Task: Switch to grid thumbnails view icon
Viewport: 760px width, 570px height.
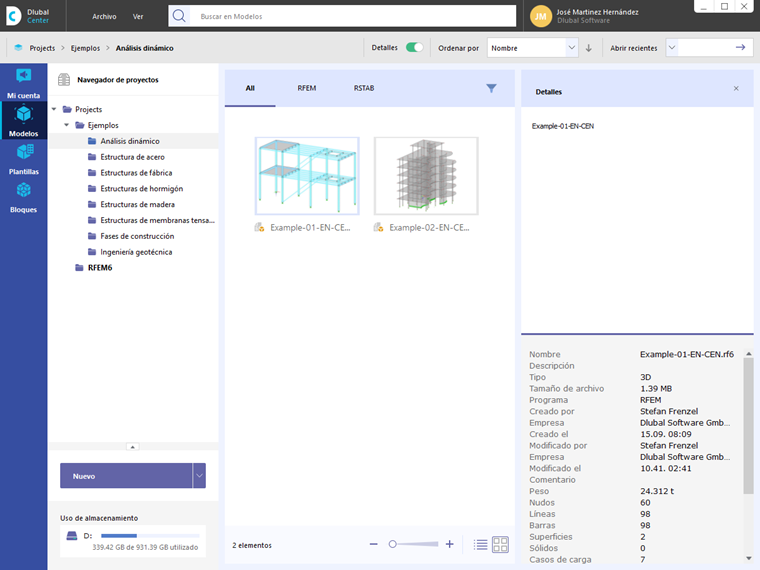Action: tap(500, 545)
